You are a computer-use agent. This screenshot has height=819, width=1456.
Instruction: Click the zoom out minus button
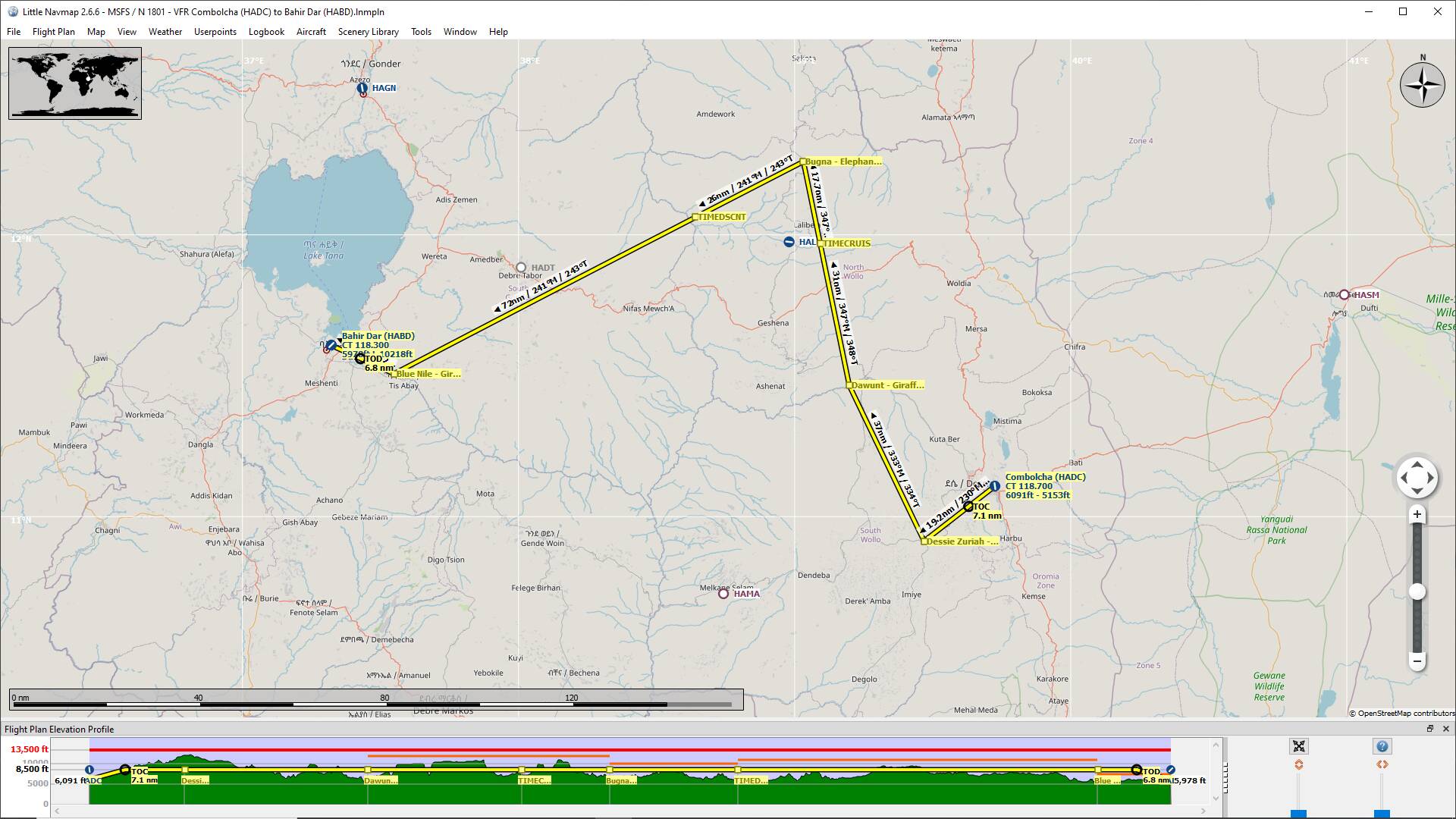click(x=1417, y=661)
